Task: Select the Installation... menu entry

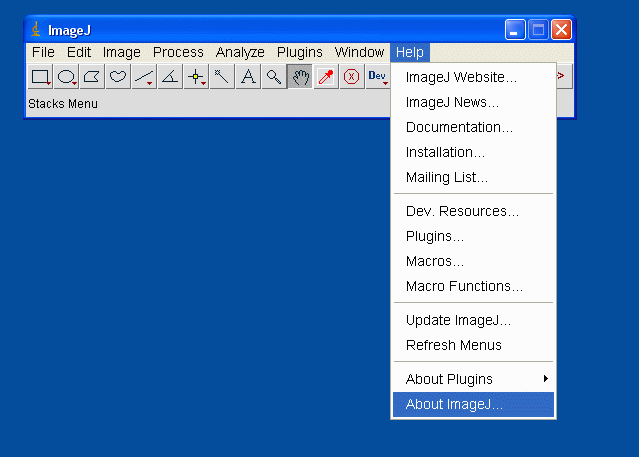Action: tap(473, 152)
